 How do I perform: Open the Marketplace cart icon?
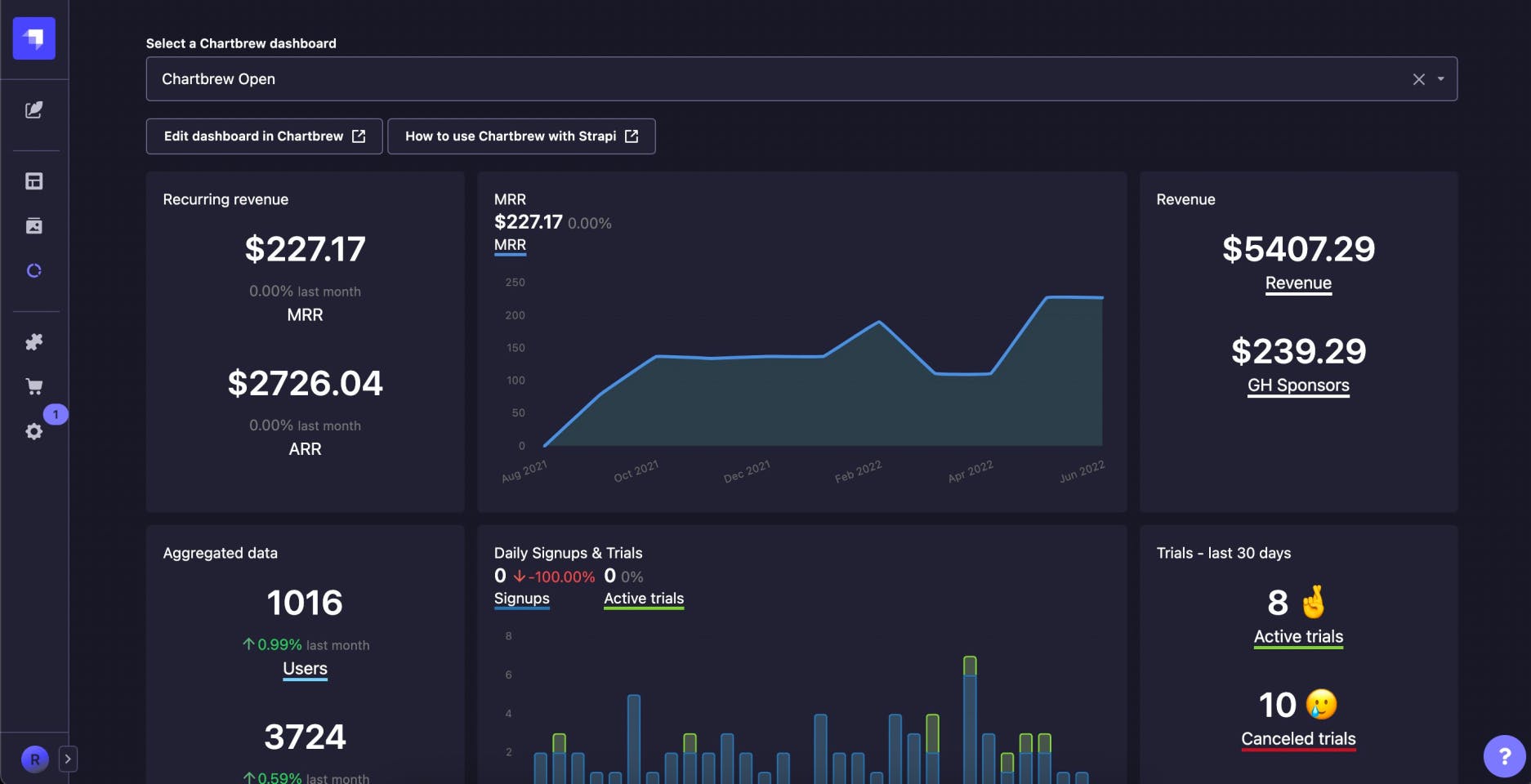(x=34, y=386)
